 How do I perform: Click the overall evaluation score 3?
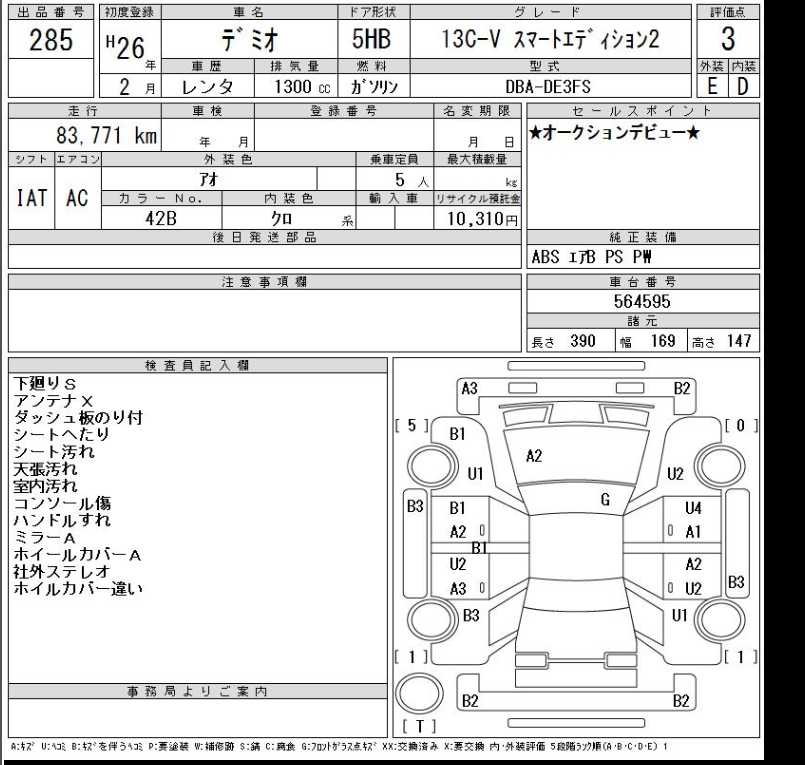728,39
